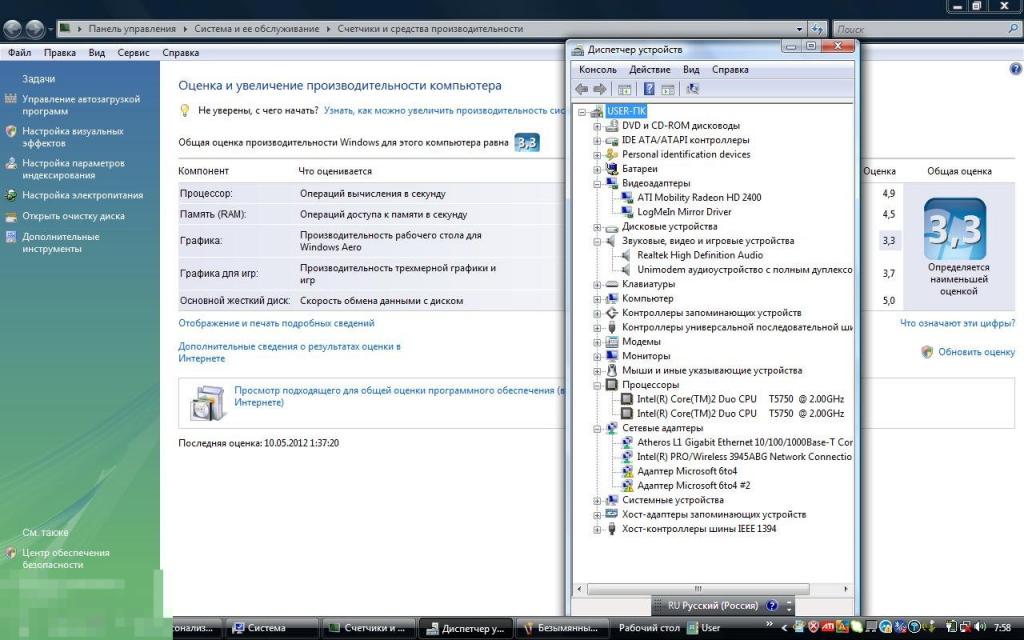Click the action pane toolbar icon beside Help
Image resolution: width=1024 pixels, height=640 pixels.
pos(667,89)
